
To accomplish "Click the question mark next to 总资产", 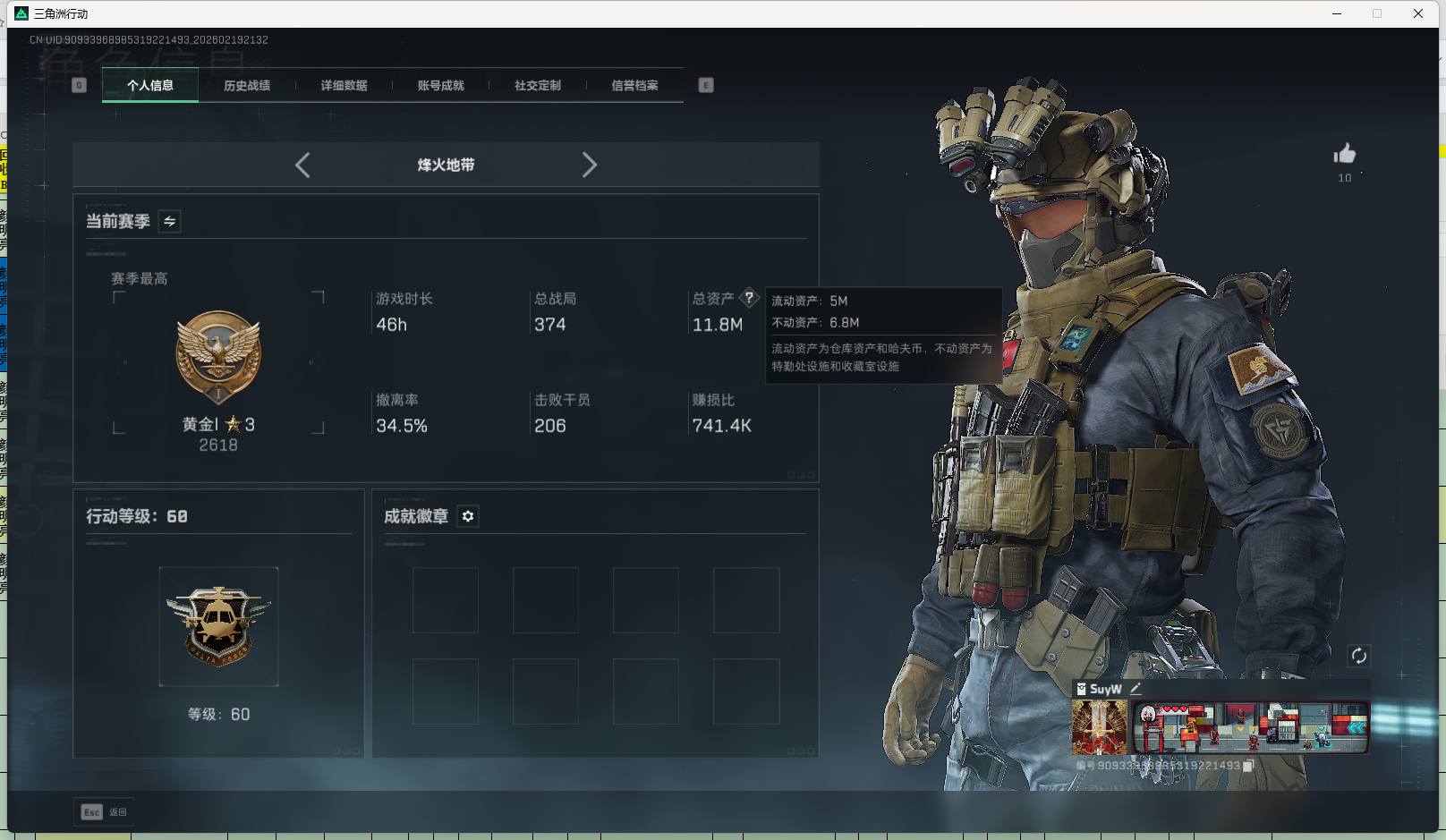I will [x=749, y=298].
